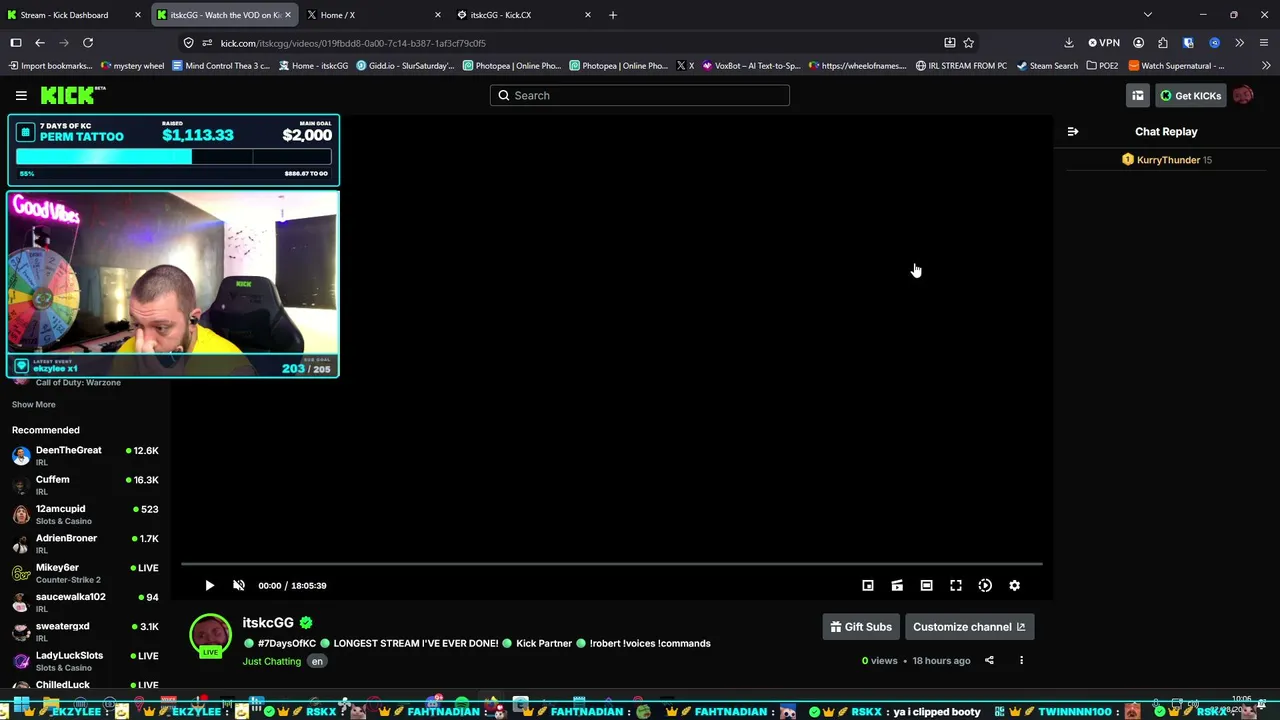Image resolution: width=1280 pixels, height=720 pixels.
Task: Toggle the browser VPN
Action: (x=1104, y=43)
